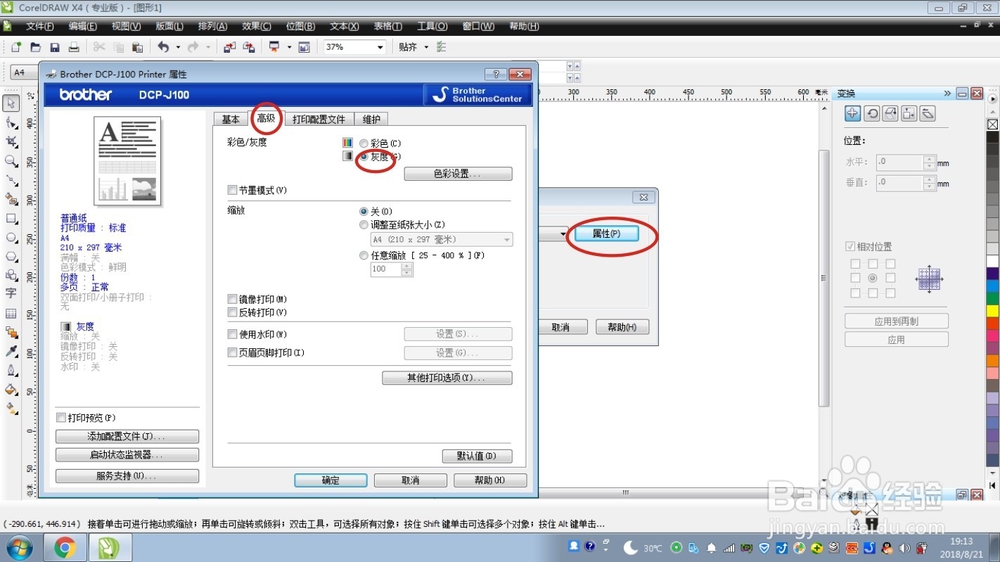Collapse the 变换 docker with chevrons
Image resolution: width=1000 pixels, height=562 pixels.
coord(947,93)
